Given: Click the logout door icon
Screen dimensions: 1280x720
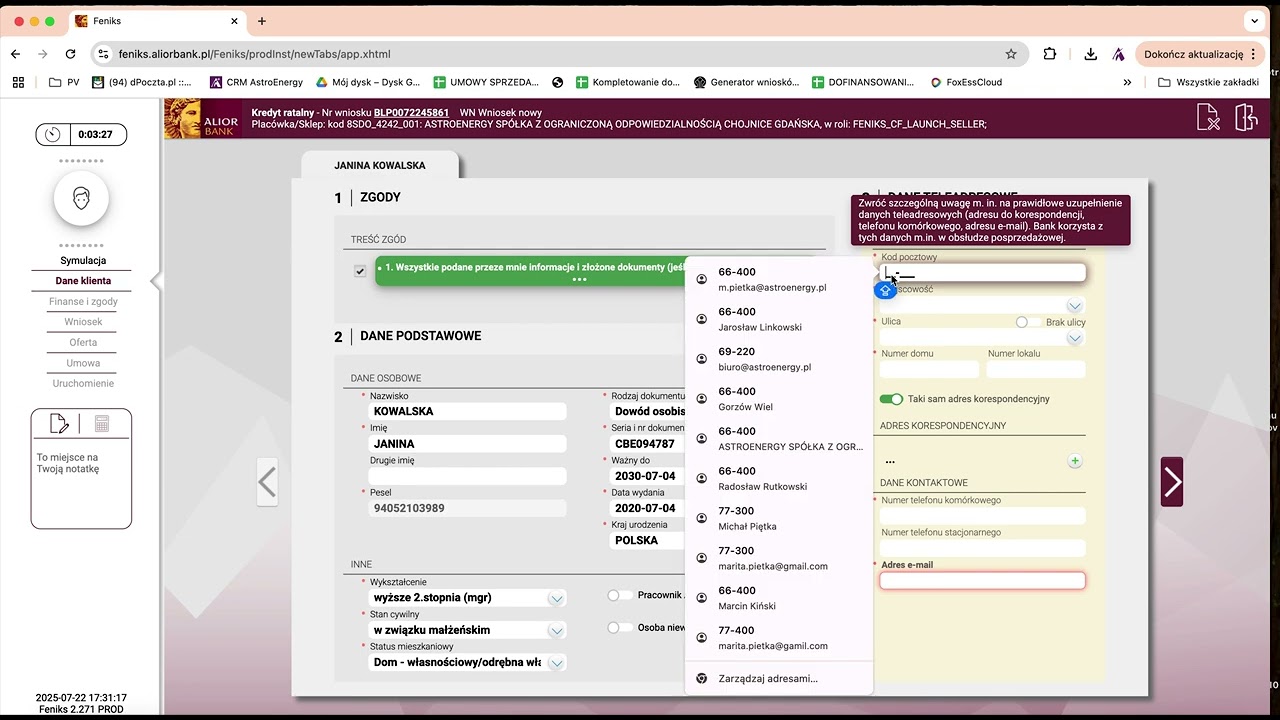Looking at the screenshot, I should (x=1246, y=118).
